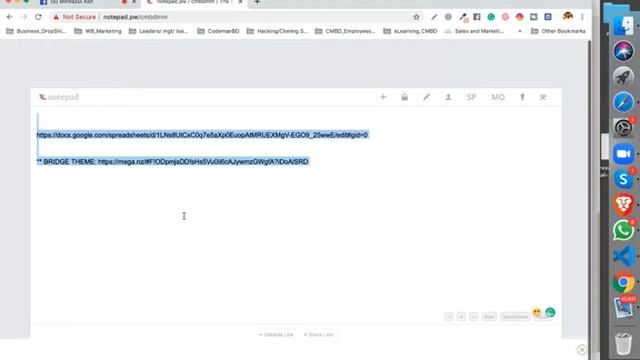Image resolution: width=640 pixels, height=360 pixels.
Task: Click the gray circle extension icon
Action: [448, 17]
